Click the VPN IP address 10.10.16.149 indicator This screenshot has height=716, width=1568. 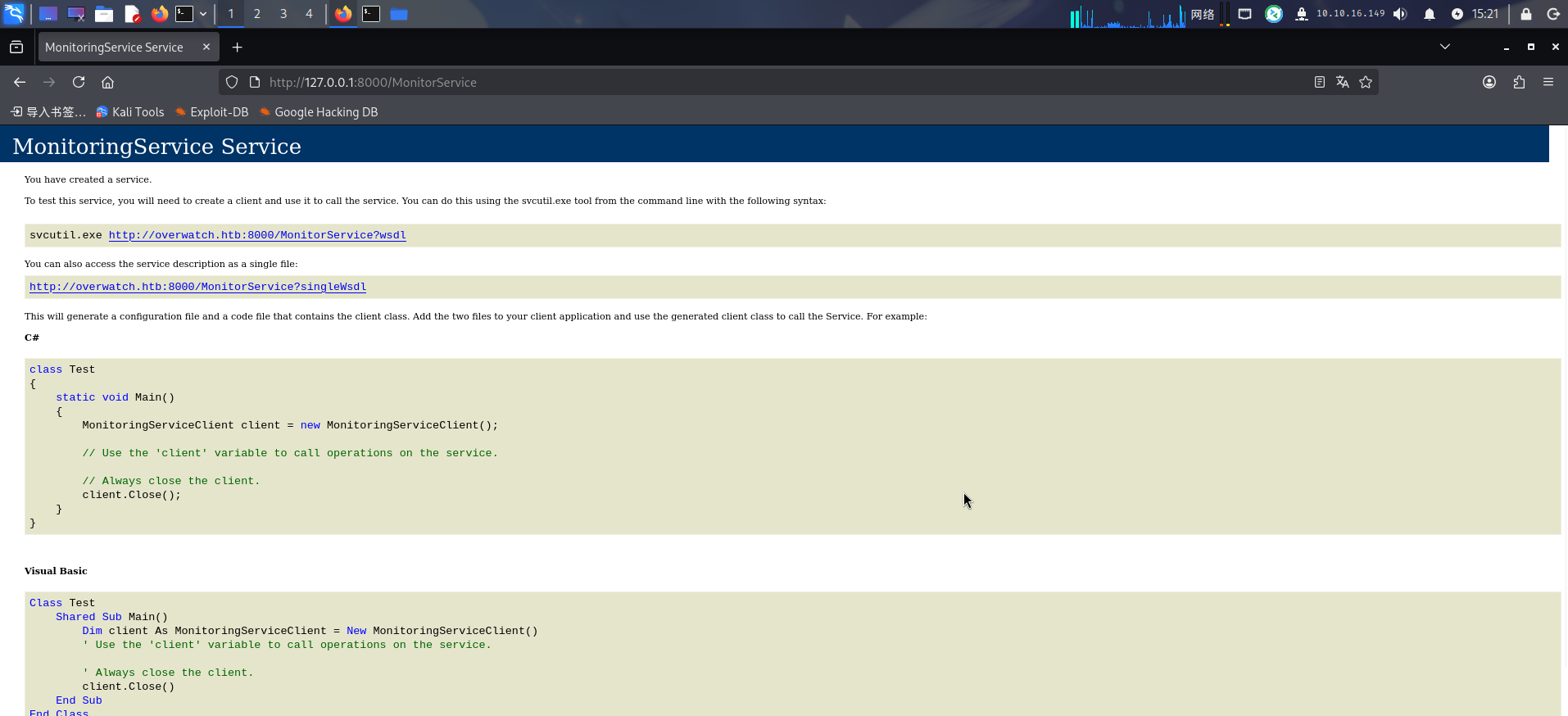click(x=1350, y=14)
